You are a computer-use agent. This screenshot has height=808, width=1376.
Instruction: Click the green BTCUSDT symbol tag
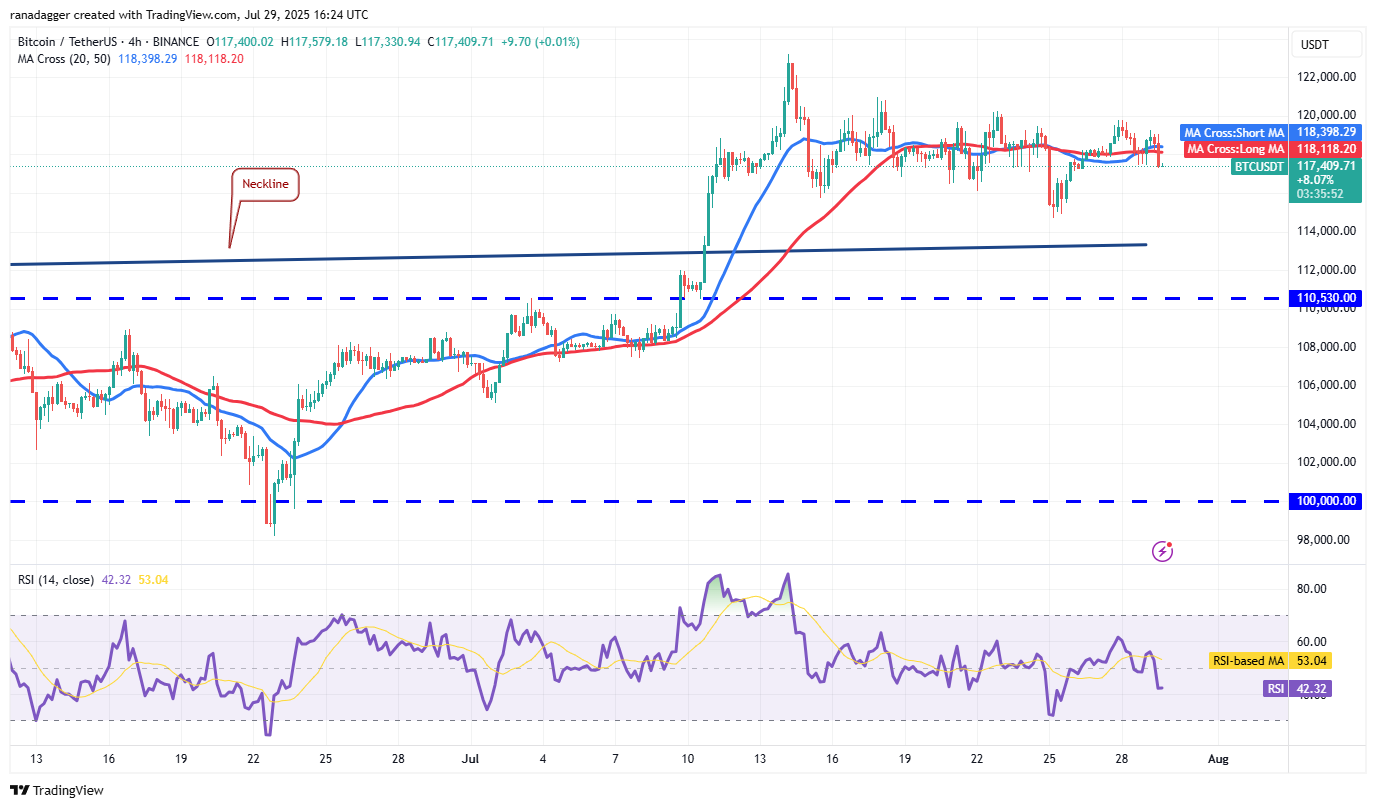click(1259, 166)
